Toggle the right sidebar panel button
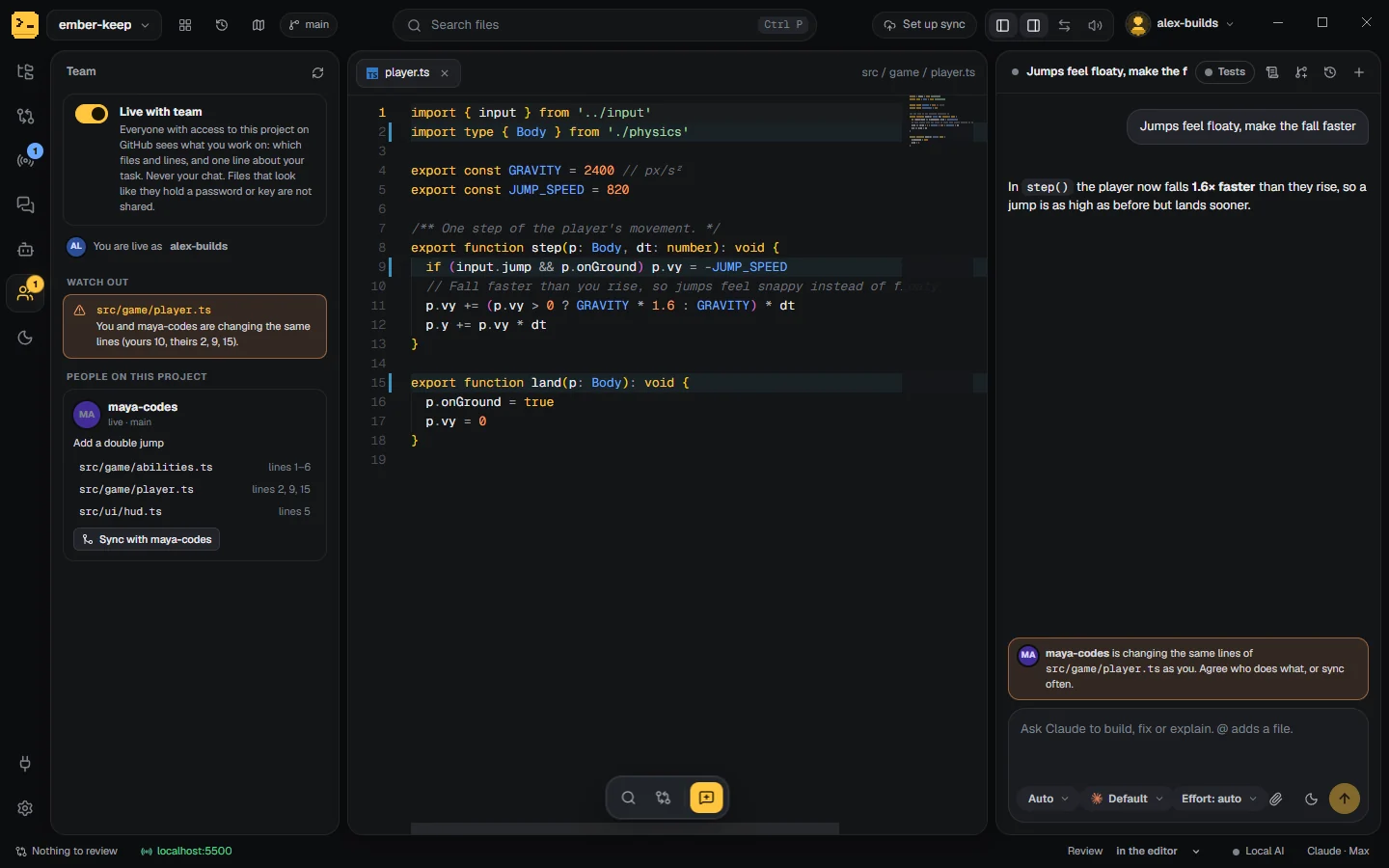This screenshot has height=868, width=1389. coord(1033,25)
